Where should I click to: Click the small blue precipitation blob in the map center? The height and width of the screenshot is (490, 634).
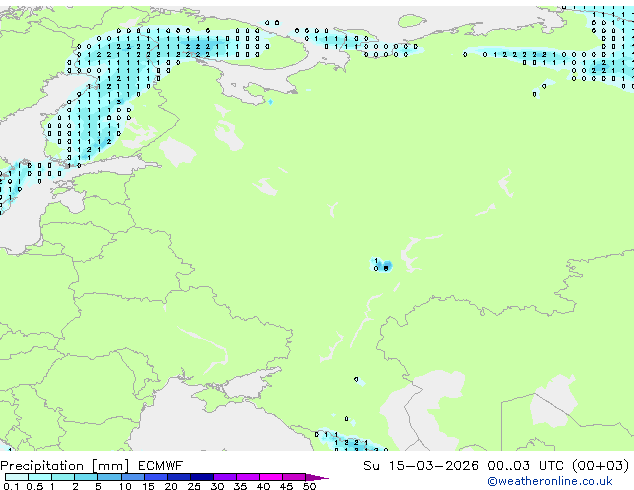381,265
